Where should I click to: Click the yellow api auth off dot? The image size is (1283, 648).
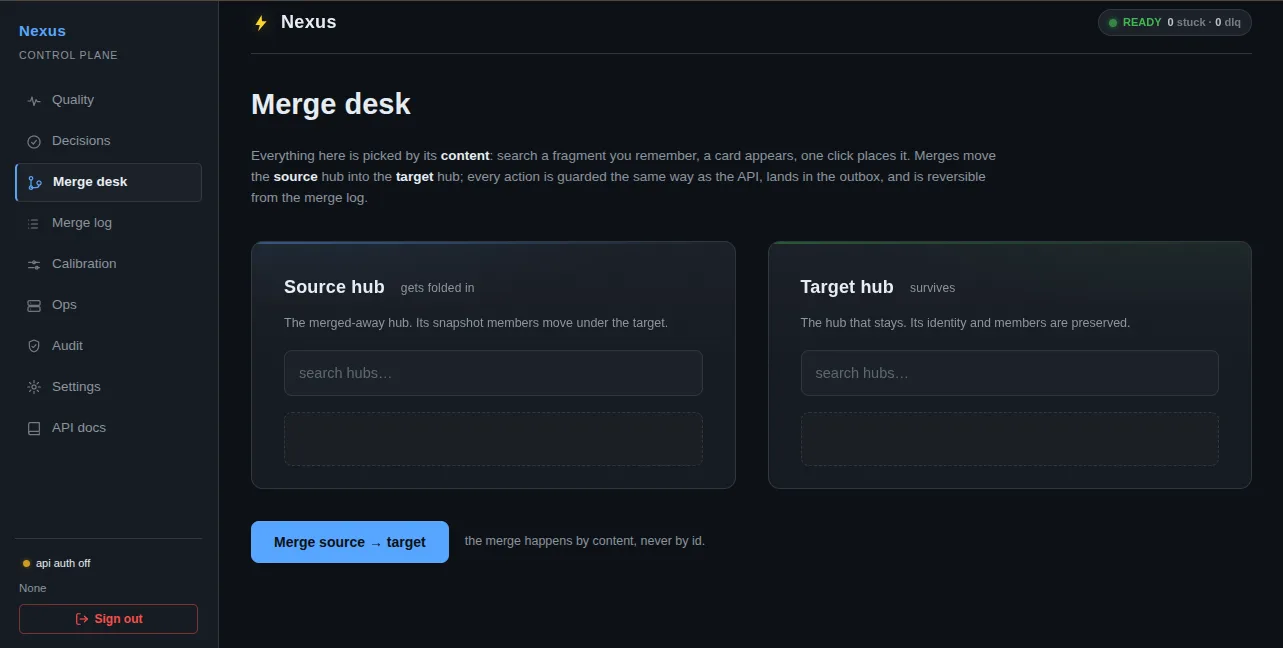pos(26,563)
